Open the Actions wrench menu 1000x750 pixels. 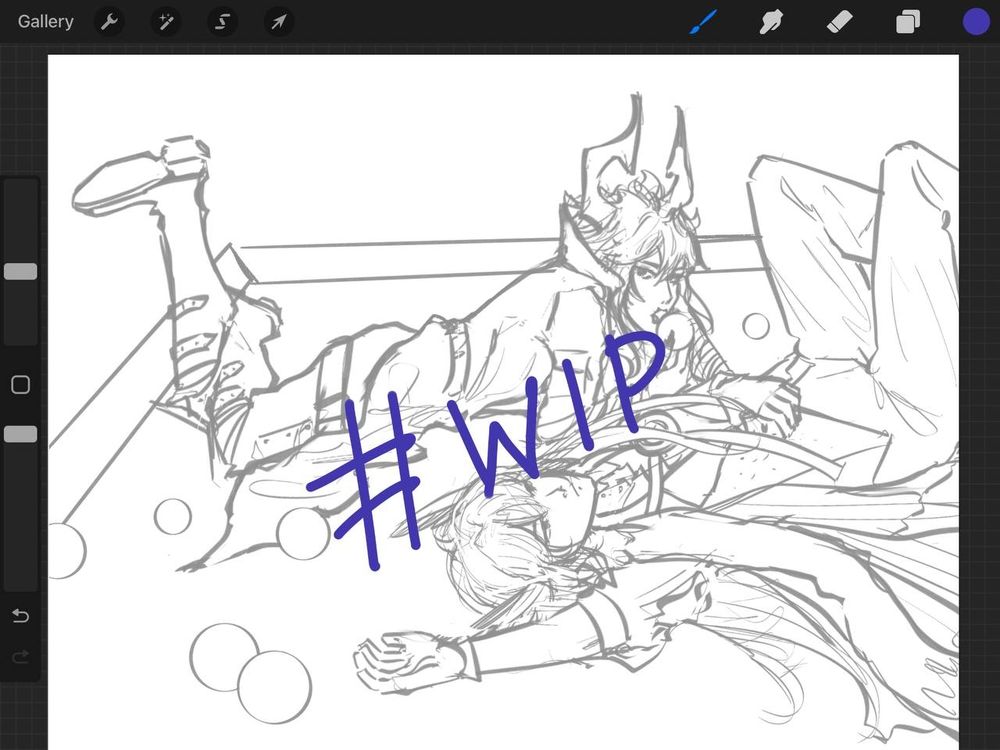click(x=109, y=22)
